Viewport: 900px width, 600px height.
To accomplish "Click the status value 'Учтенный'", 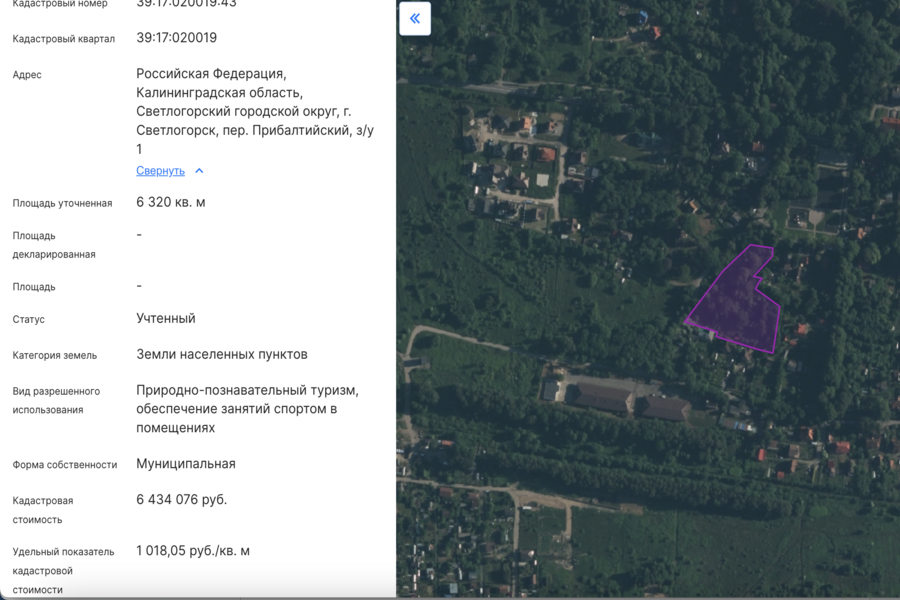I will pos(166,319).
